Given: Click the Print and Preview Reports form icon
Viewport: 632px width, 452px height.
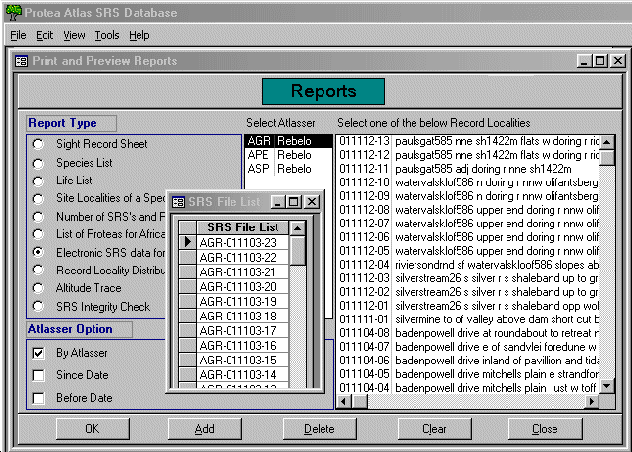Looking at the screenshot, I should [21, 61].
